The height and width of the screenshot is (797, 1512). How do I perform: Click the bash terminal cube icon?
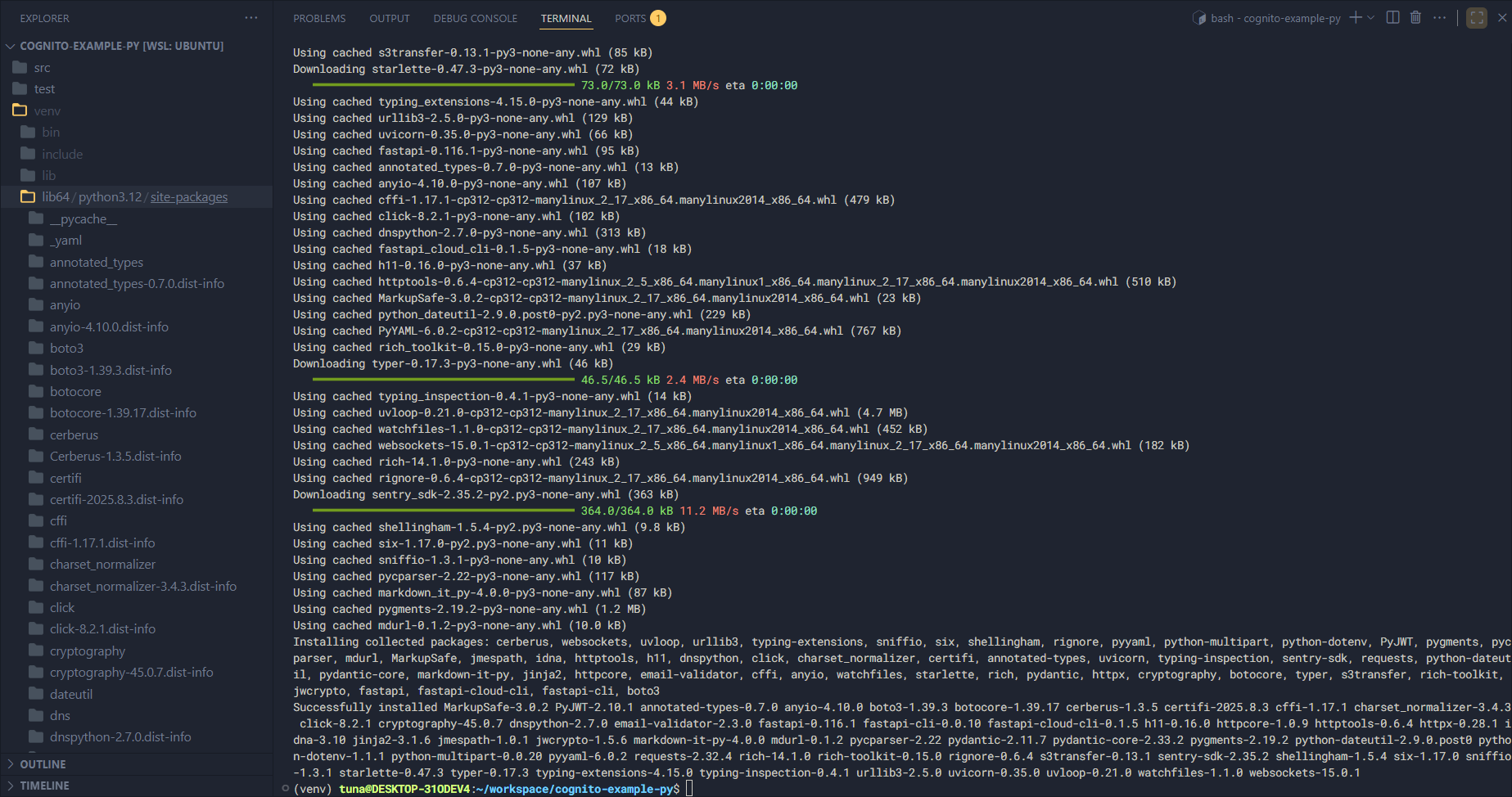tap(1199, 18)
